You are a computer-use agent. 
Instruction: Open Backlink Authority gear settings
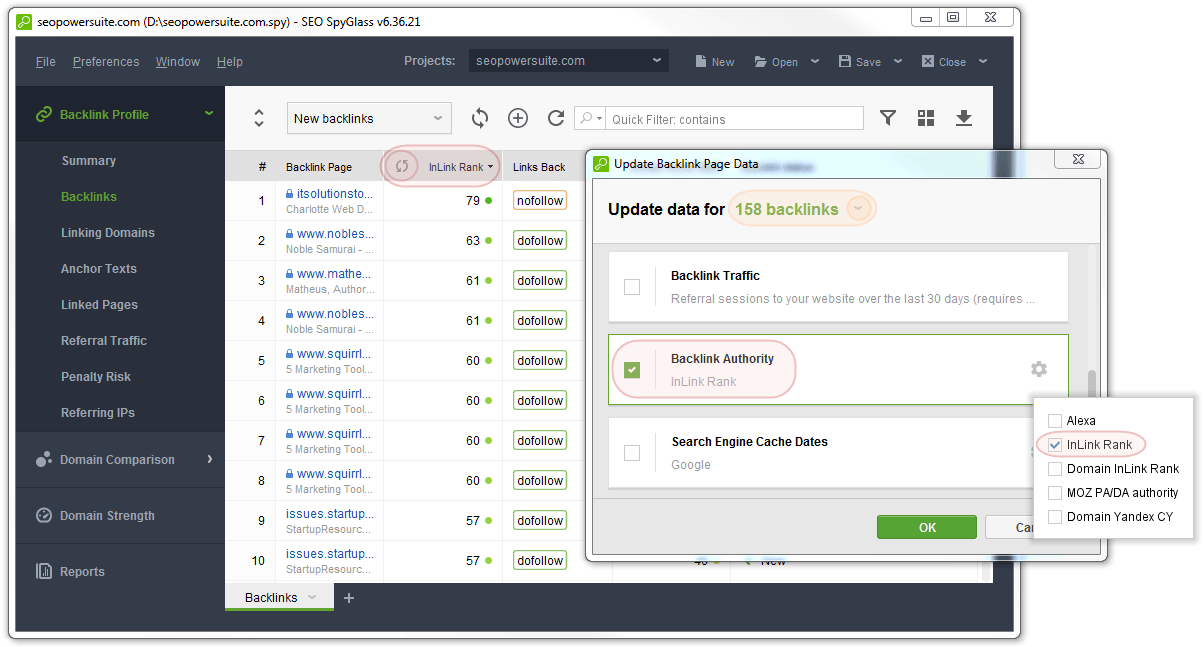pos(1039,369)
